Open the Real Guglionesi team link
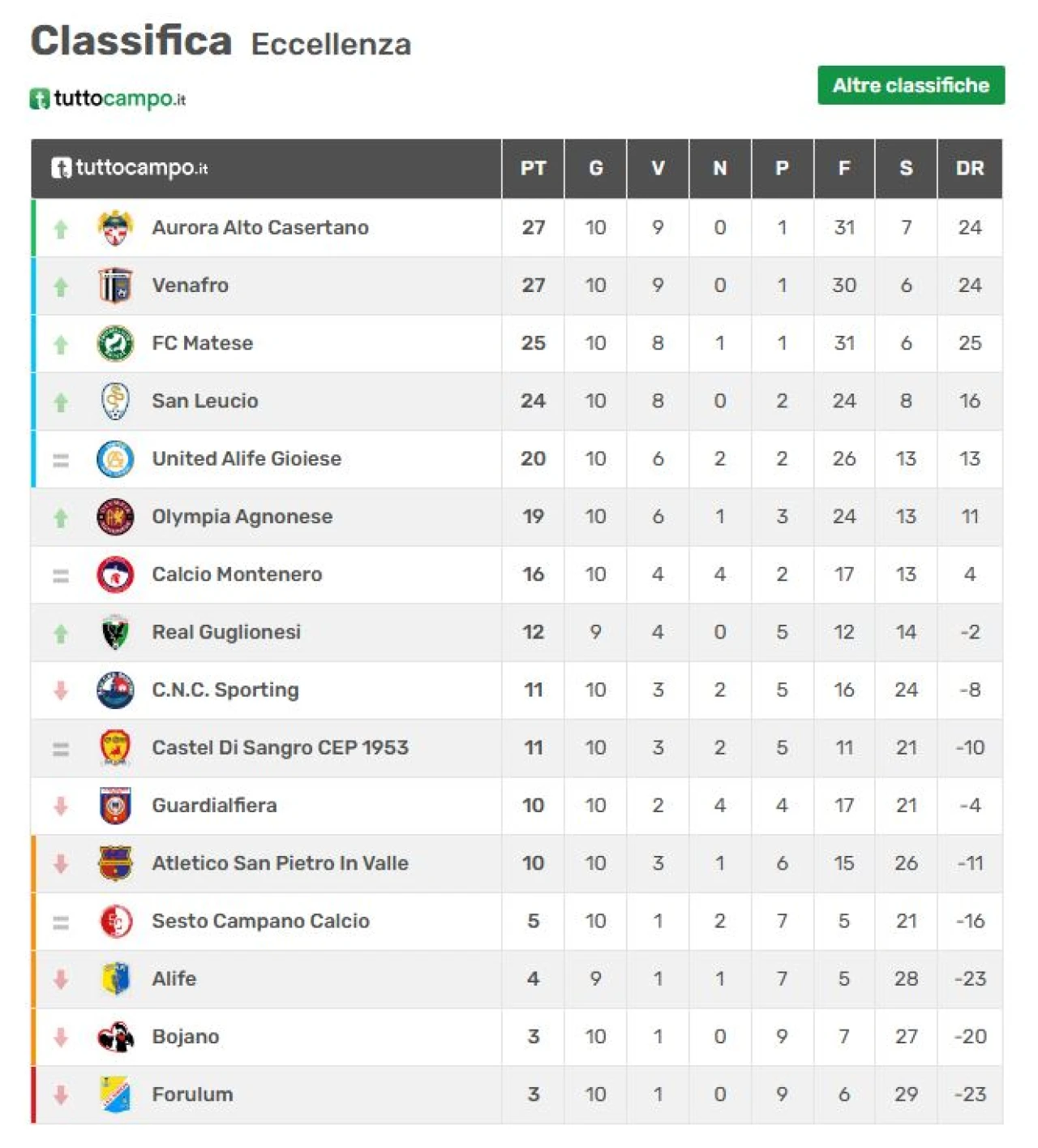The height and width of the screenshot is (1148, 1038). coord(226,632)
